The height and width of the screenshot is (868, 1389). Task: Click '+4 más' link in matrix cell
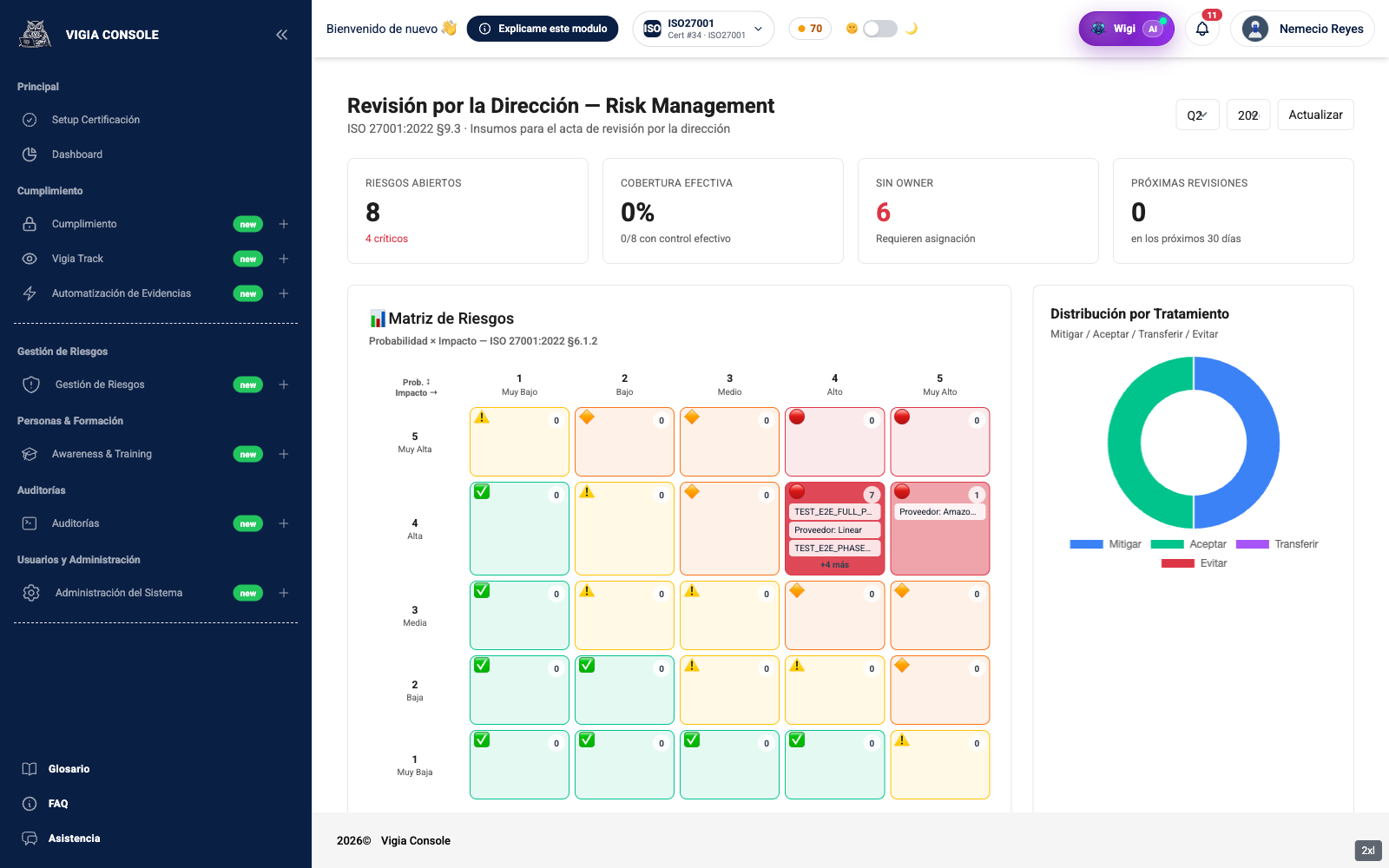[x=834, y=565]
